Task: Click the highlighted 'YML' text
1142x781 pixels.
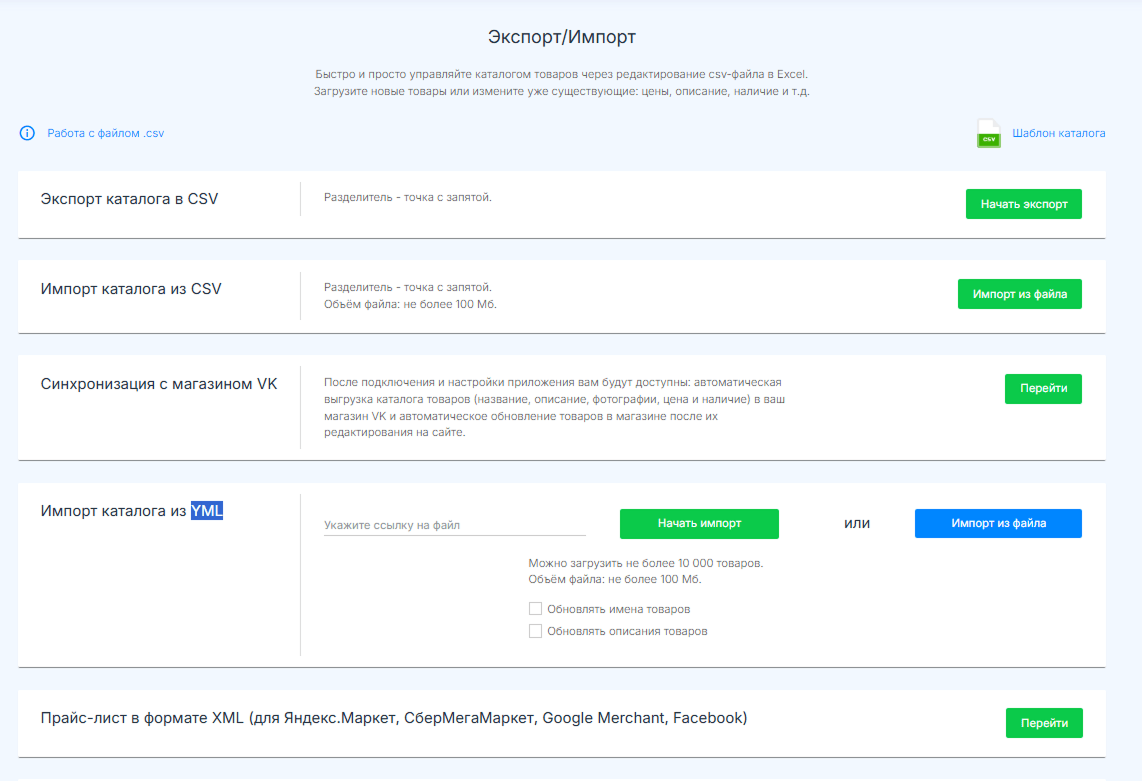Action: (x=207, y=511)
